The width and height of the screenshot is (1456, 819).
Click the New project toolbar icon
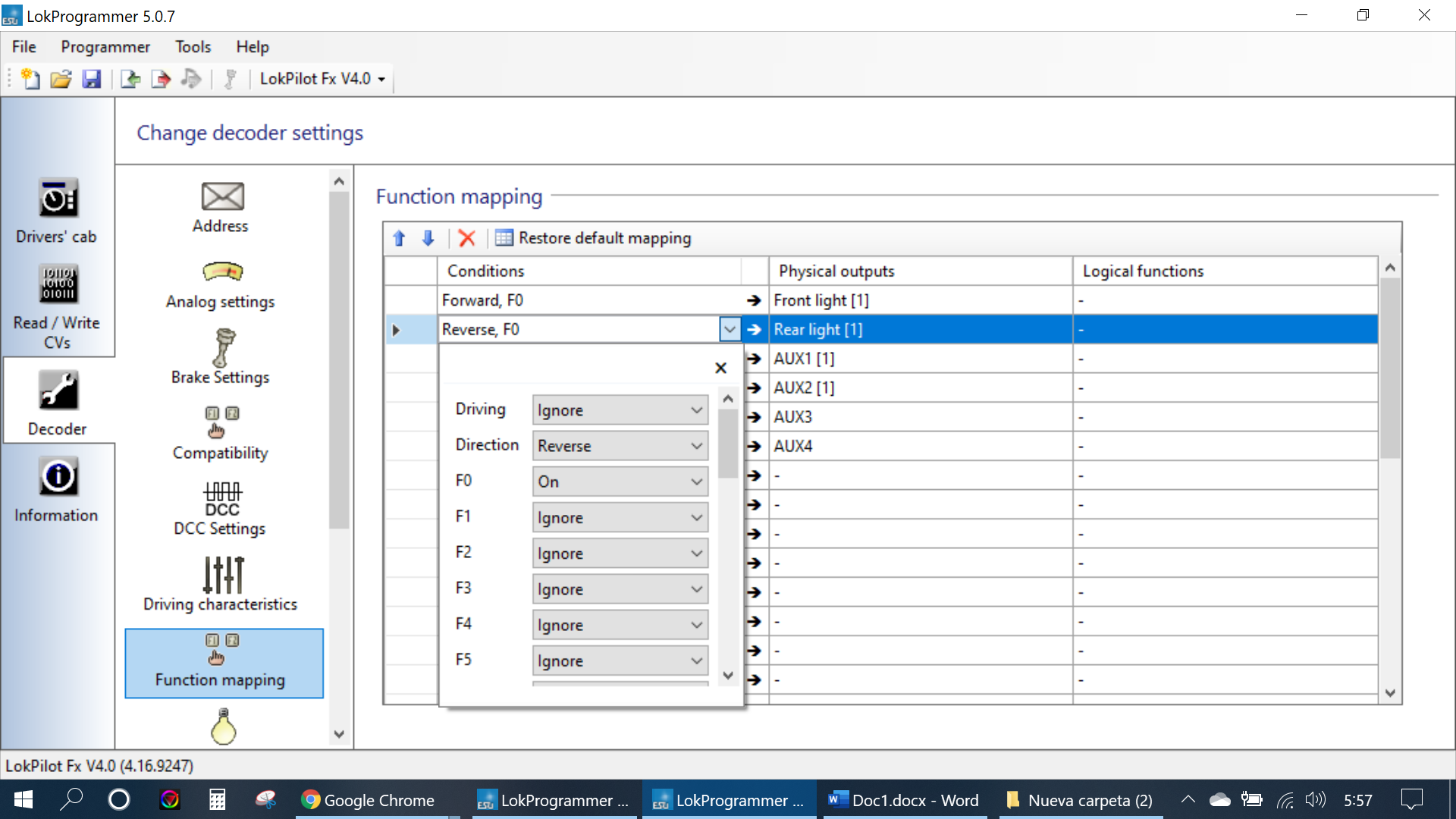(x=30, y=79)
